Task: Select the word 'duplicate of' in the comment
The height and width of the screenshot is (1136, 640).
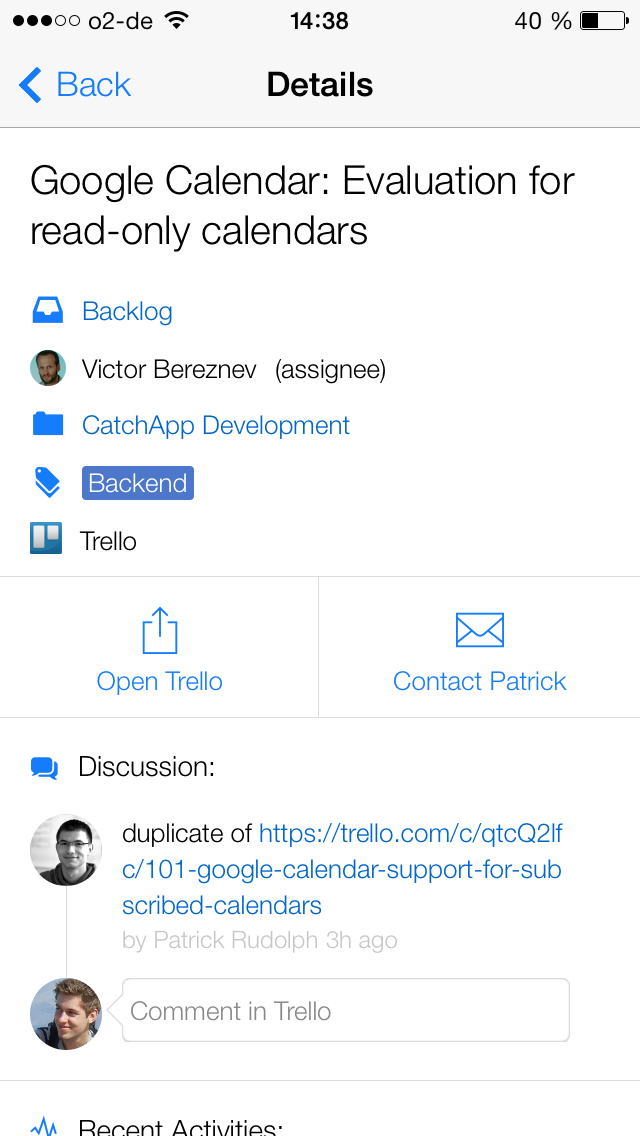Action: click(187, 835)
